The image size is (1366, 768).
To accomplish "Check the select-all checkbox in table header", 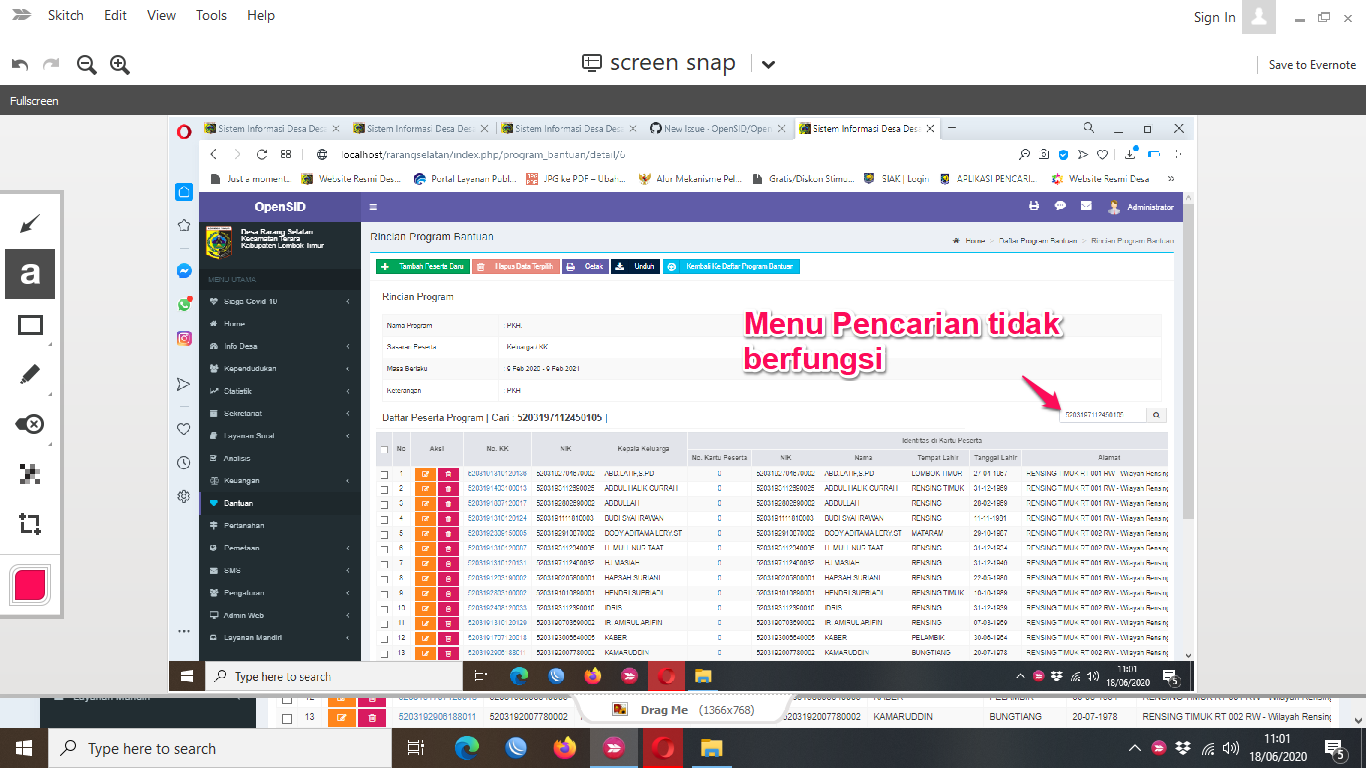I will coord(385,451).
